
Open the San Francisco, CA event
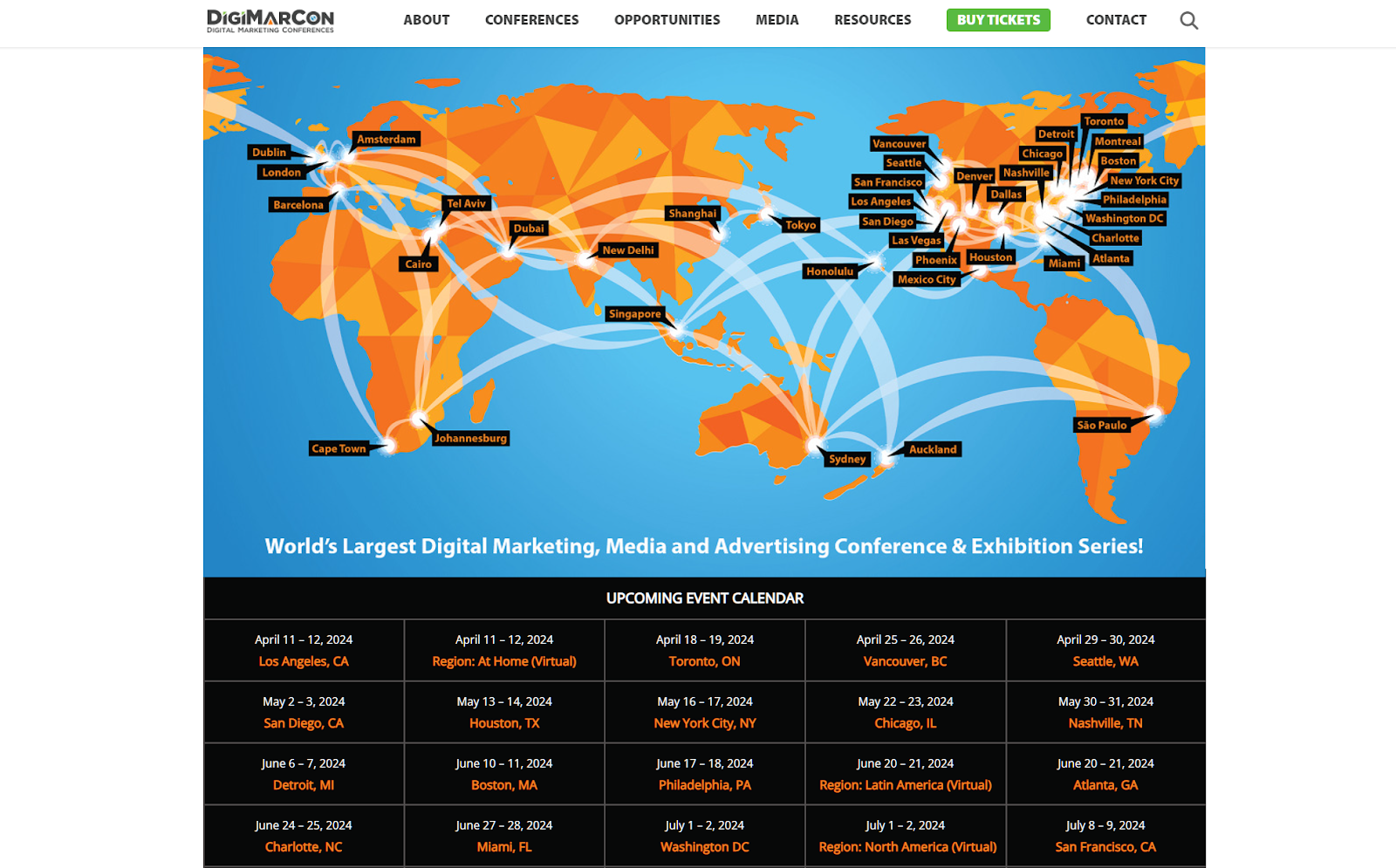(1105, 847)
